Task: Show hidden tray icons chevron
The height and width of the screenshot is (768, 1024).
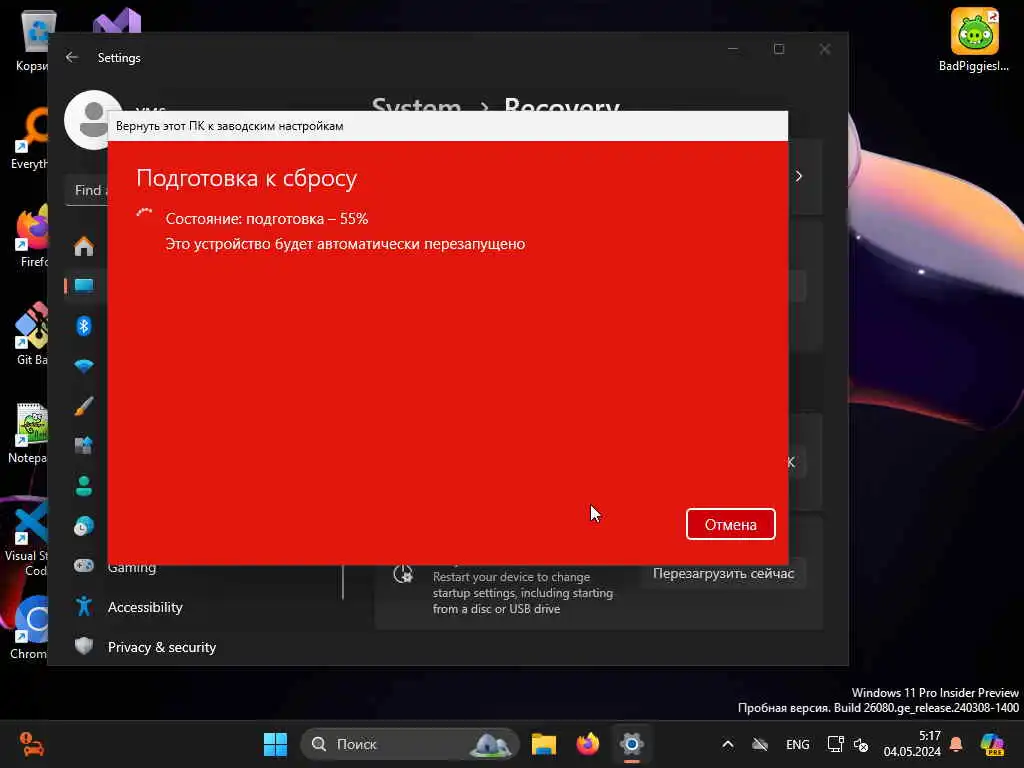Action: click(728, 744)
